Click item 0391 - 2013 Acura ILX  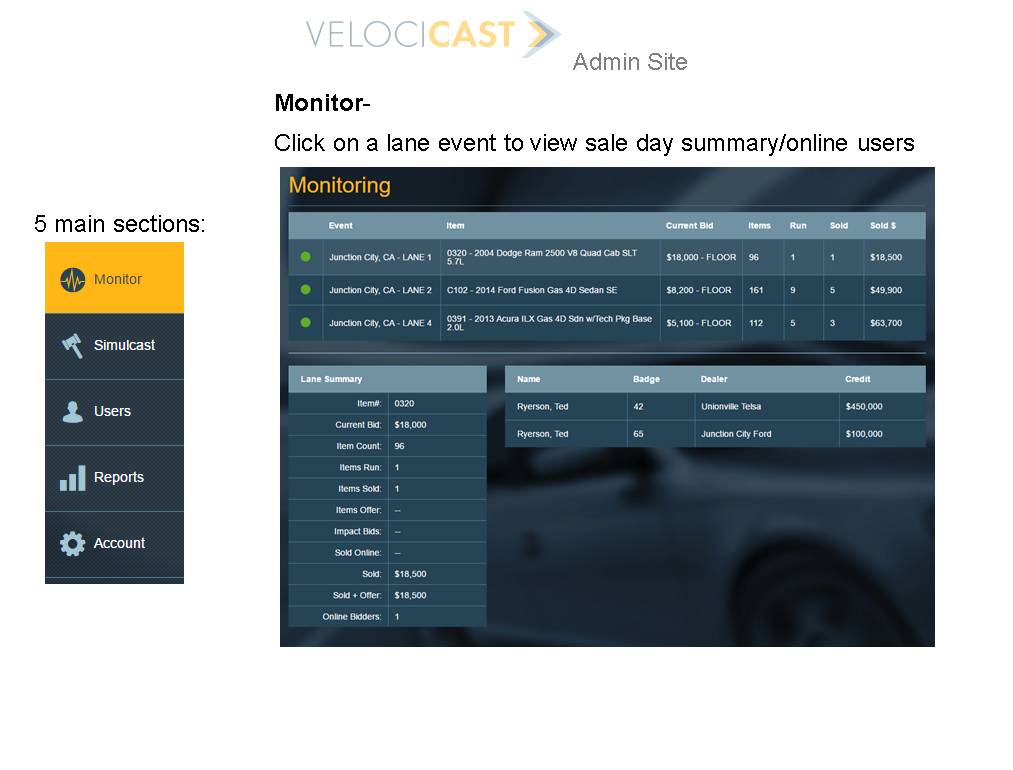(x=549, y=323)
